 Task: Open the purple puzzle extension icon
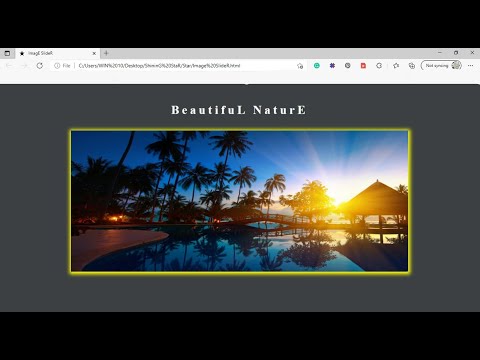pos(332,66)
